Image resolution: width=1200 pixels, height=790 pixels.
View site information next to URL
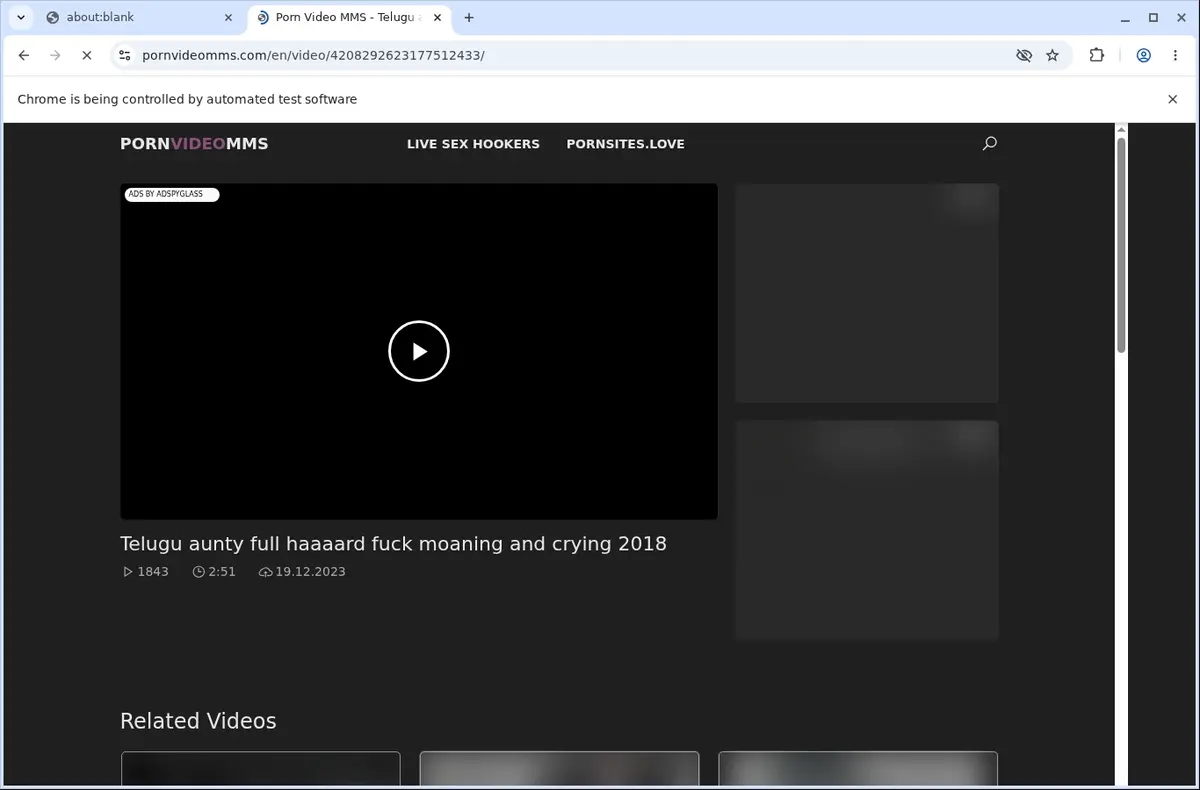click(124, 56)
